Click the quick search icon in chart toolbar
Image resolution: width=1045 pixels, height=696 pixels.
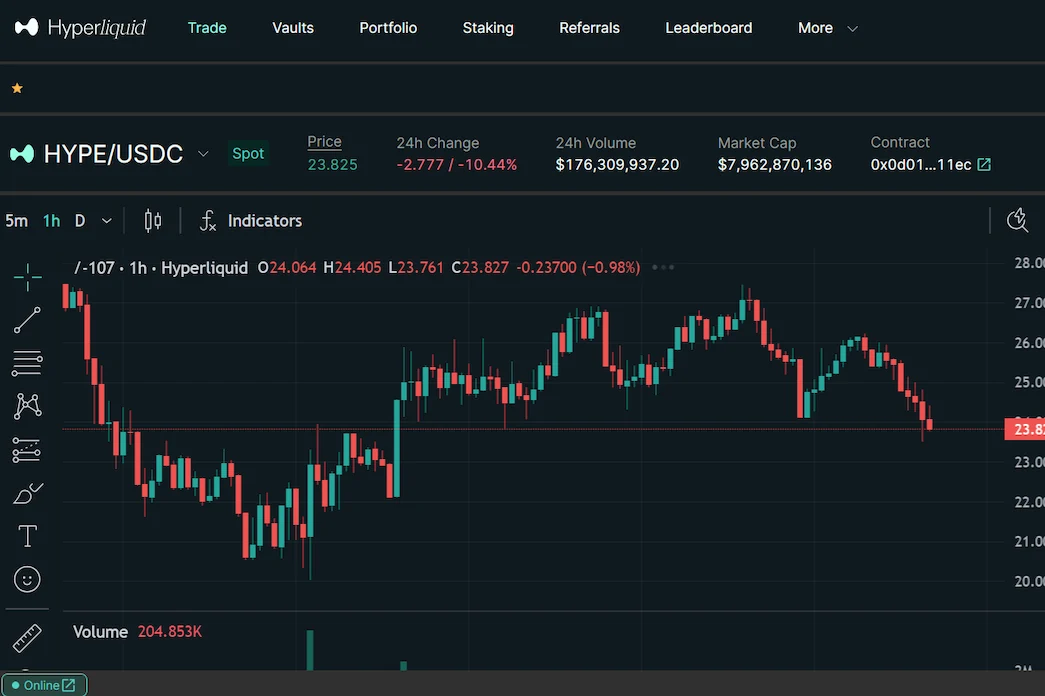(1017, 220)
